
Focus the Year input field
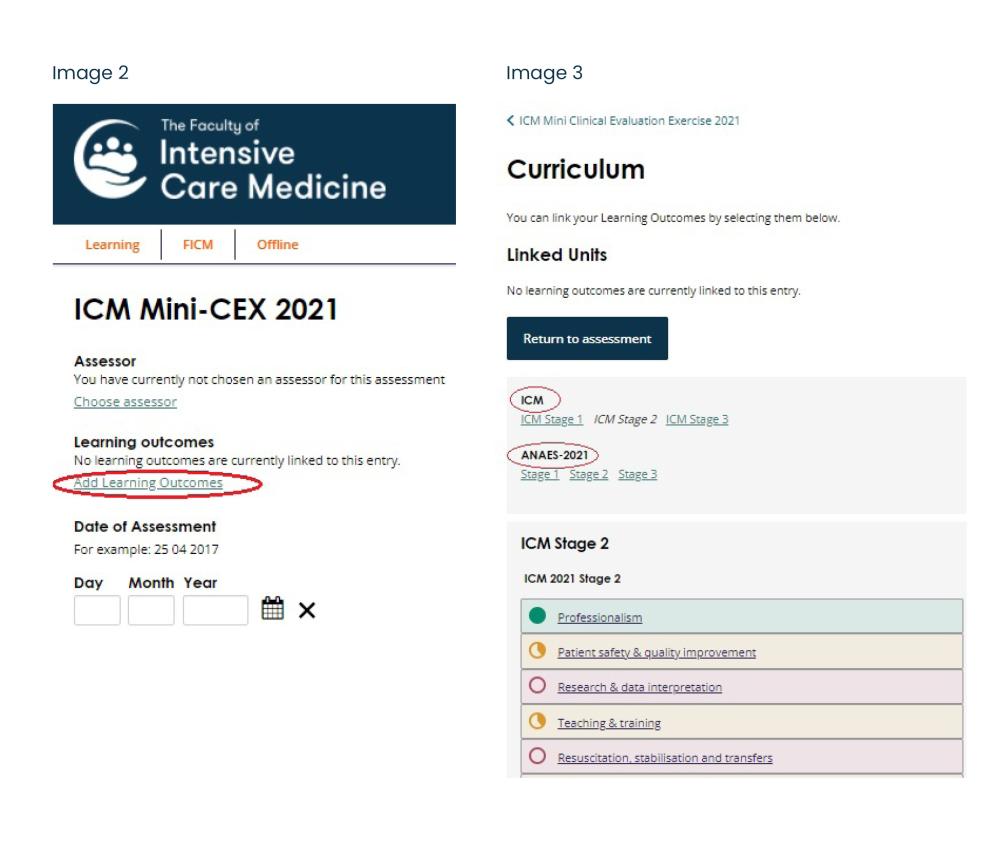(216, 611)
